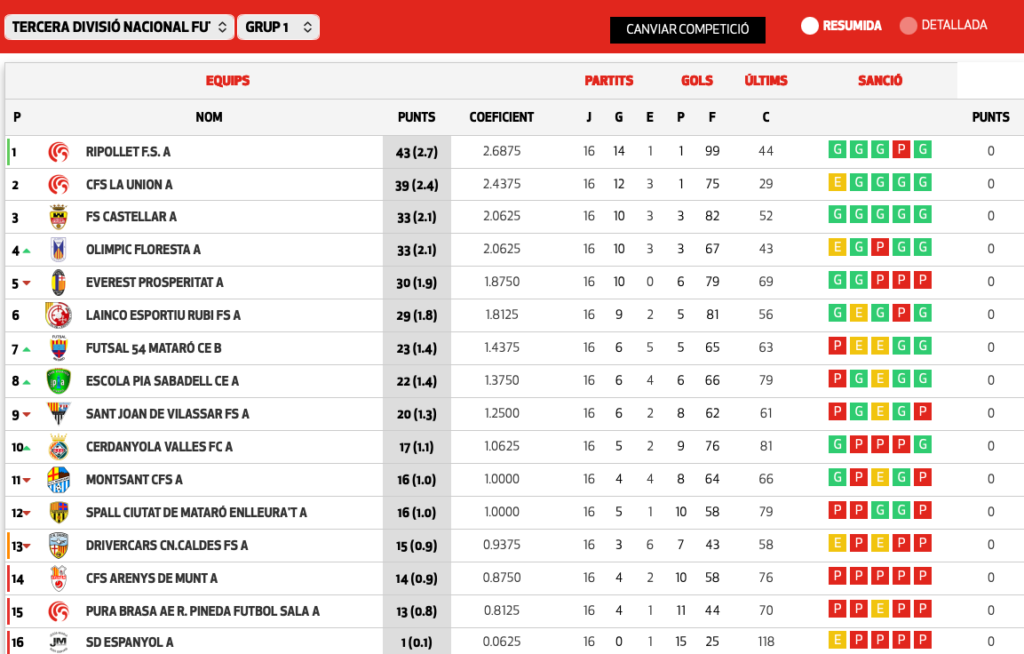Sort by the Coeficient column header
1024x654 pixels.
(501, 117)
